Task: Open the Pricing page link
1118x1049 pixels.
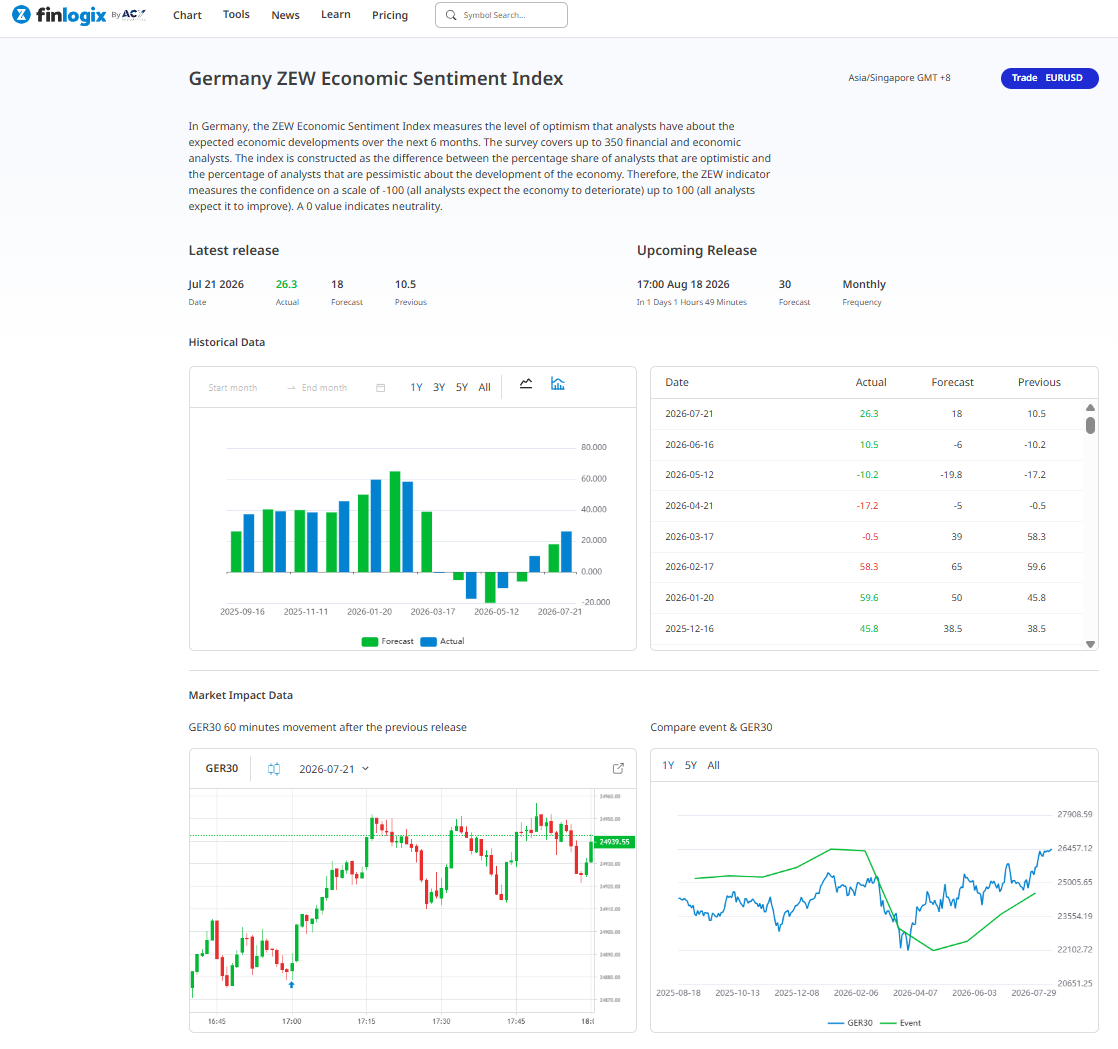Action: click(x=390, y=15)
